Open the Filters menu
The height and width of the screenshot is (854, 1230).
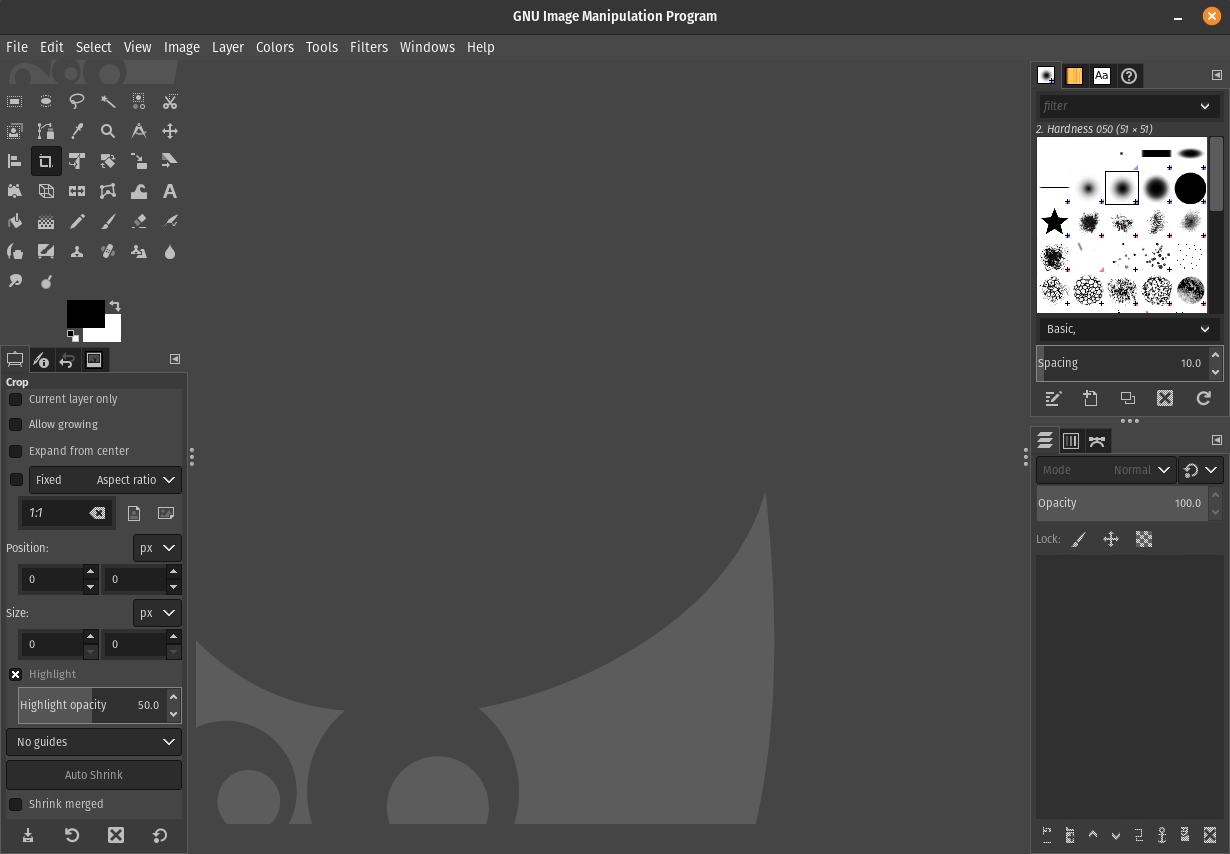pos(369,47)
